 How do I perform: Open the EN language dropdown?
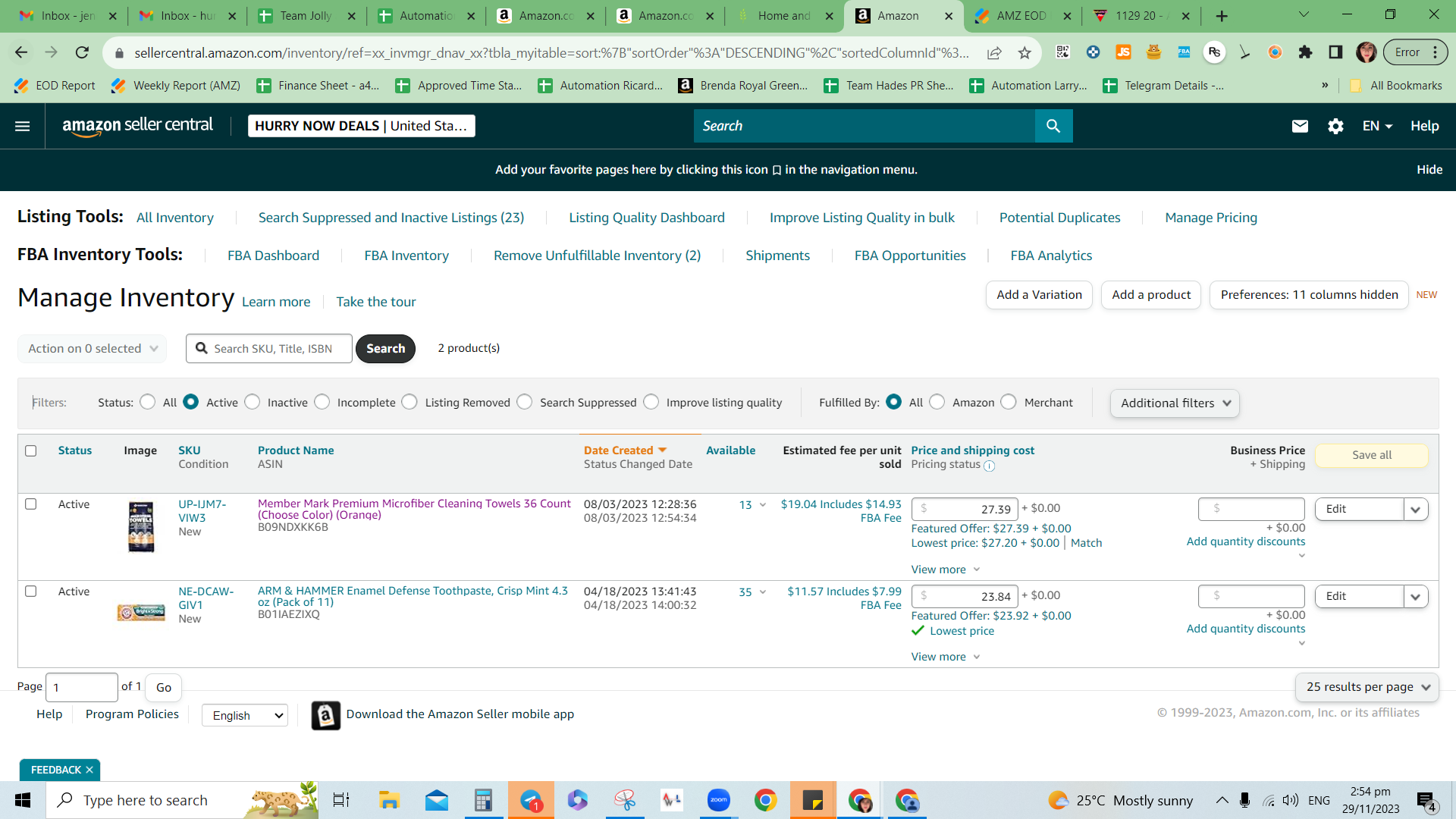1377,126
